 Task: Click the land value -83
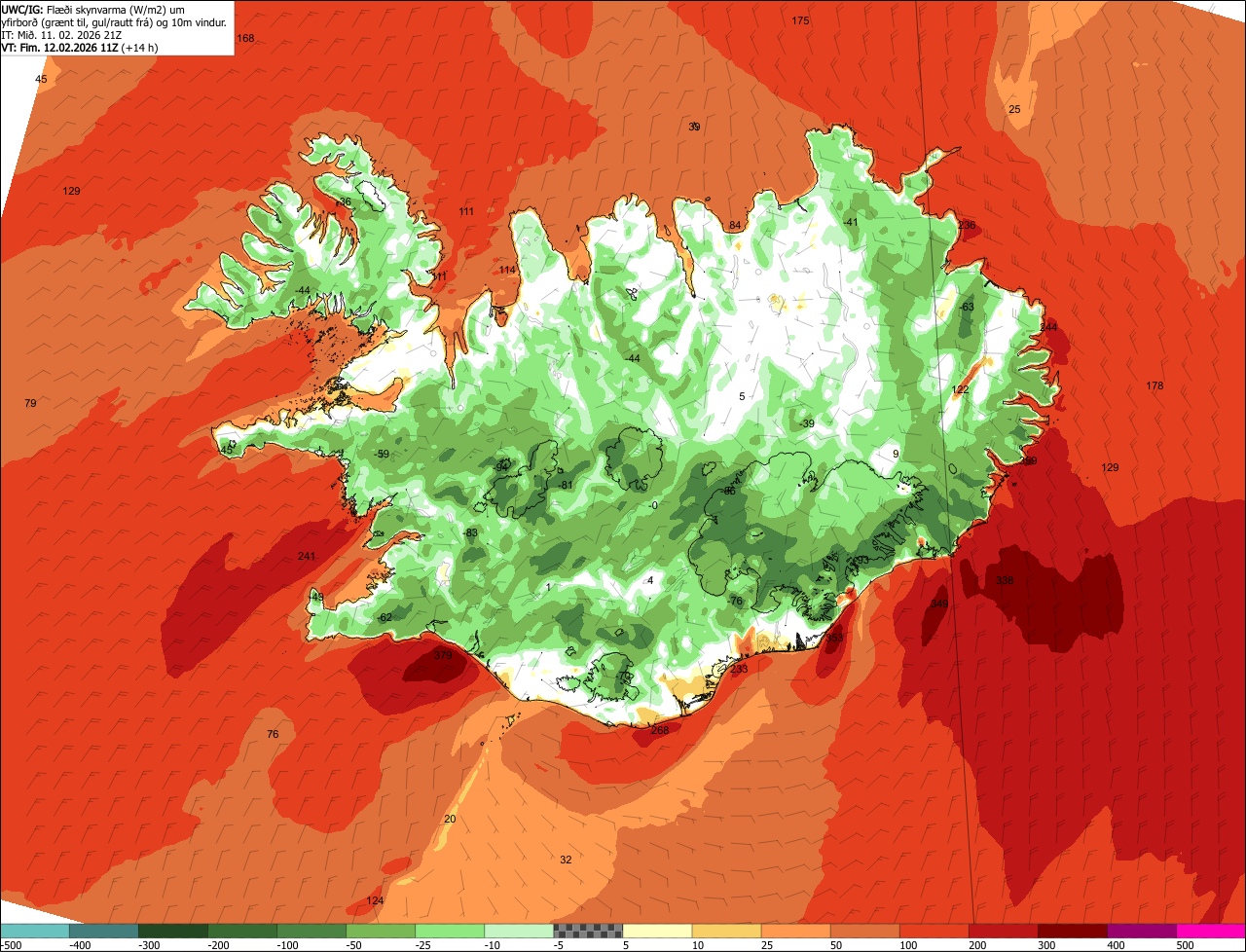click(x=470, y=532)
